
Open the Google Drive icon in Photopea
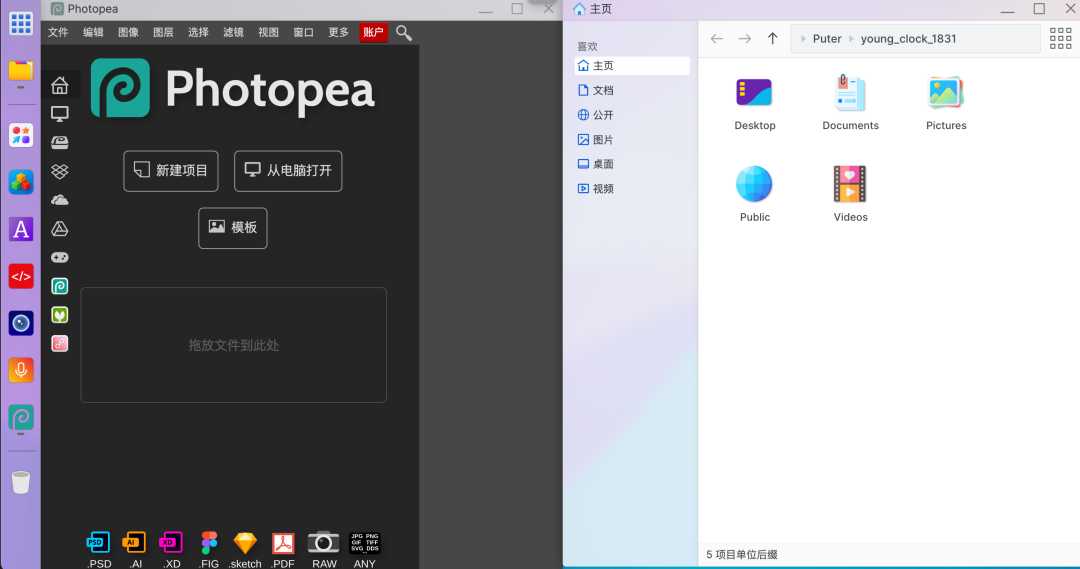[x=60, y=229]
